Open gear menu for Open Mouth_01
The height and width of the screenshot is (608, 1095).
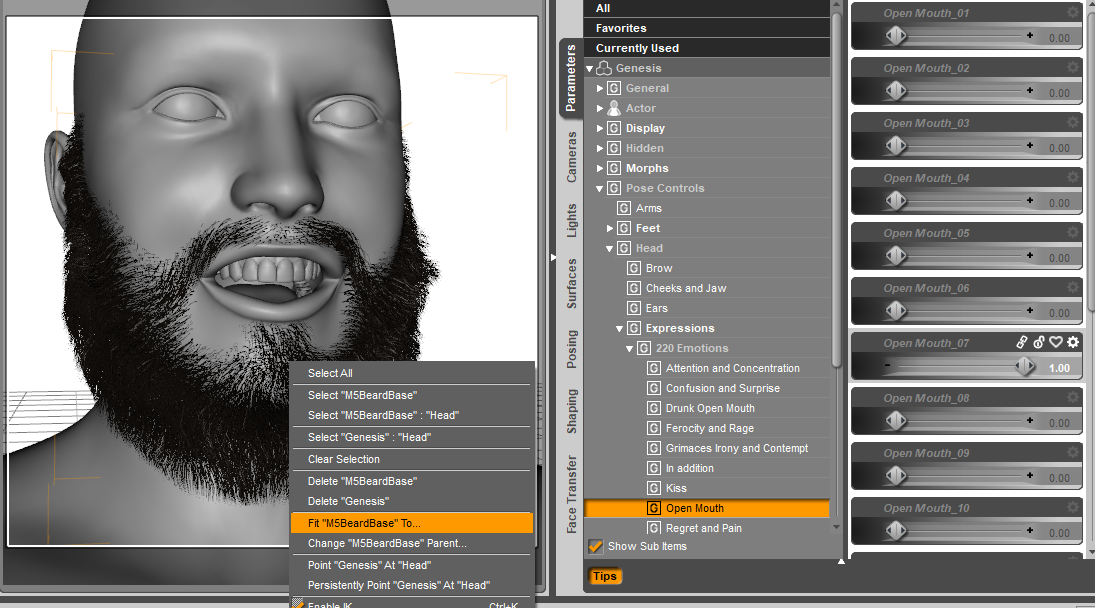tap(1073, 12)
